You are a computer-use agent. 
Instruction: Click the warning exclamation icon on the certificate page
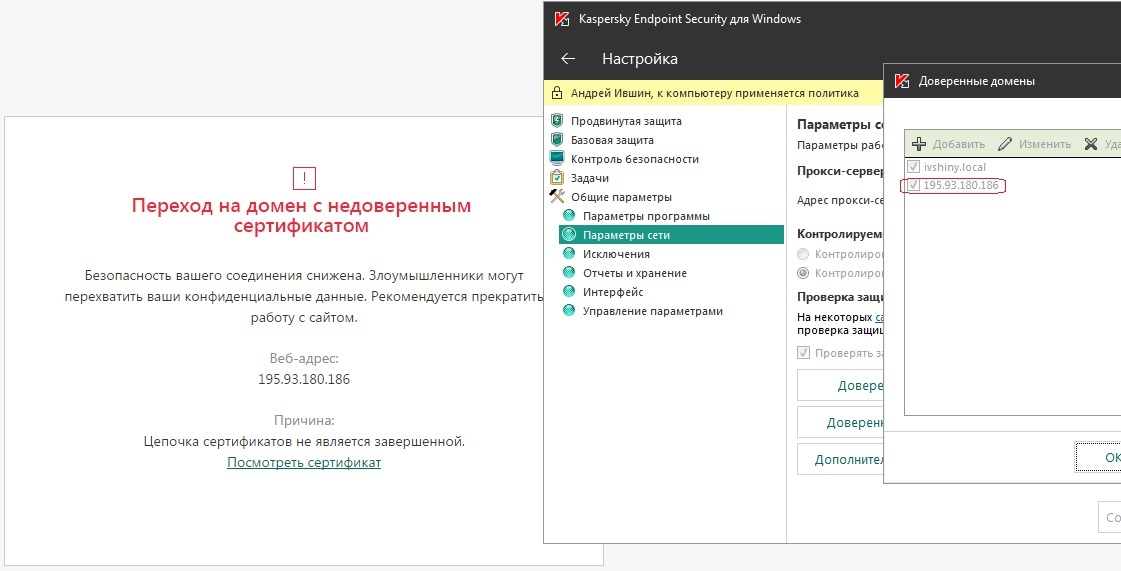click(304, 178)
